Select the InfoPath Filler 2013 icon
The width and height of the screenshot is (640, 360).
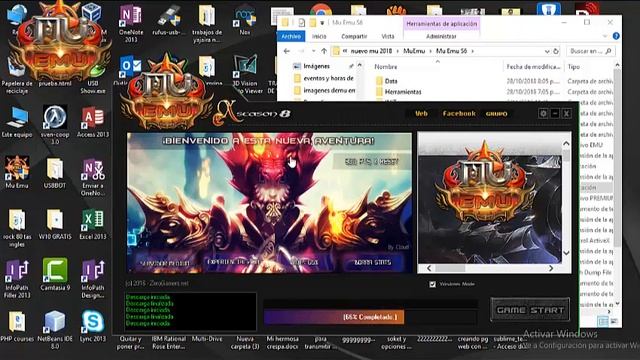tap(17, 279)
